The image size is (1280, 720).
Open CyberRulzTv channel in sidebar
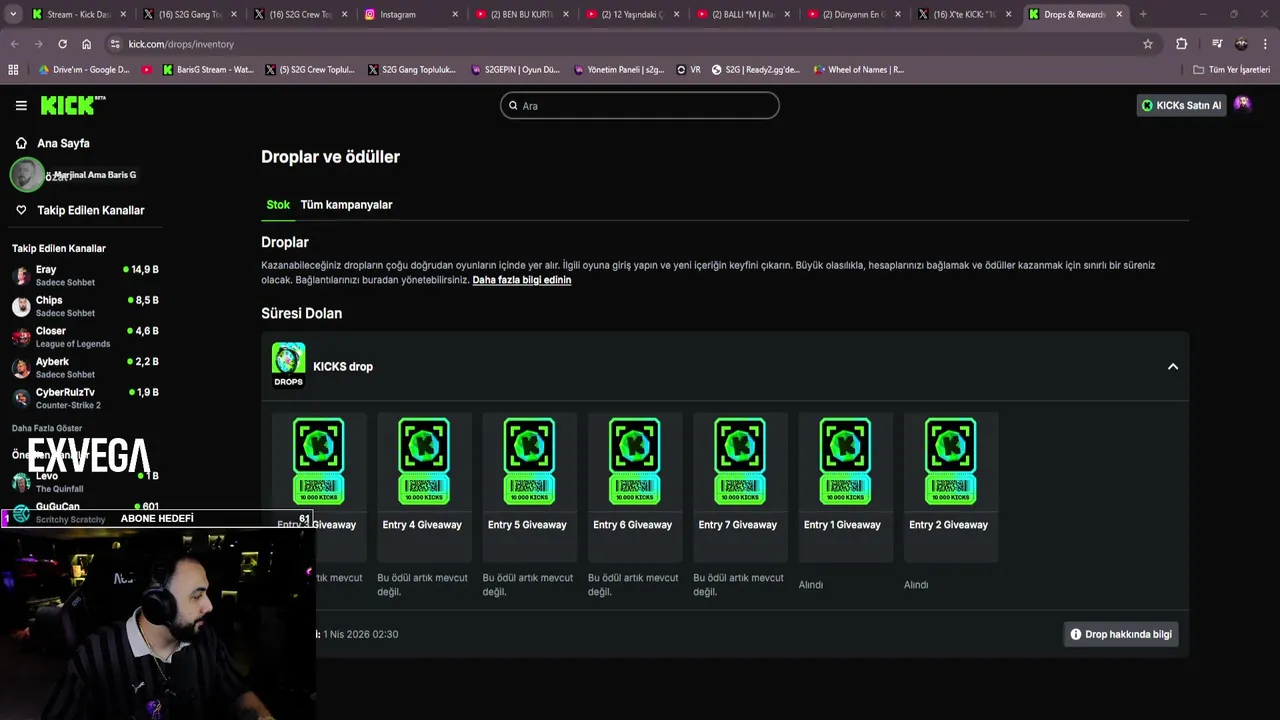(x=85, y=398)
